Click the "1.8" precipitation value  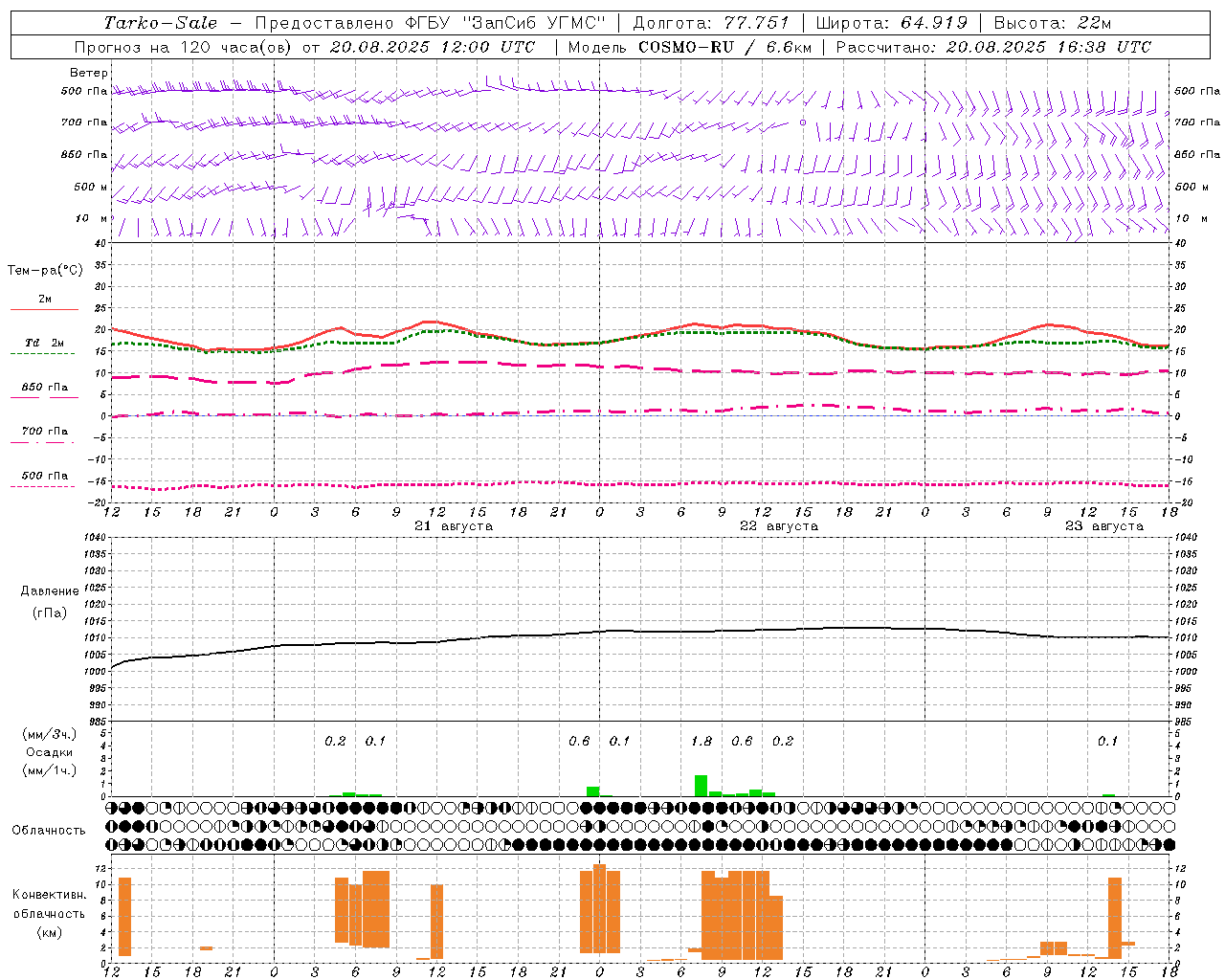point(702,741)
